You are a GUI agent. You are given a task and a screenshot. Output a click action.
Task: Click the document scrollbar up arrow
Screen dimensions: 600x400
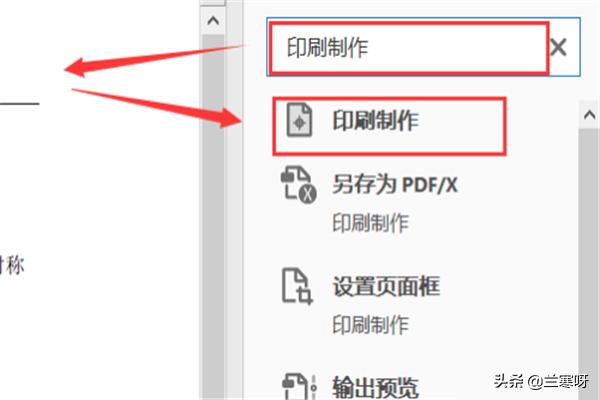[213, 20]
